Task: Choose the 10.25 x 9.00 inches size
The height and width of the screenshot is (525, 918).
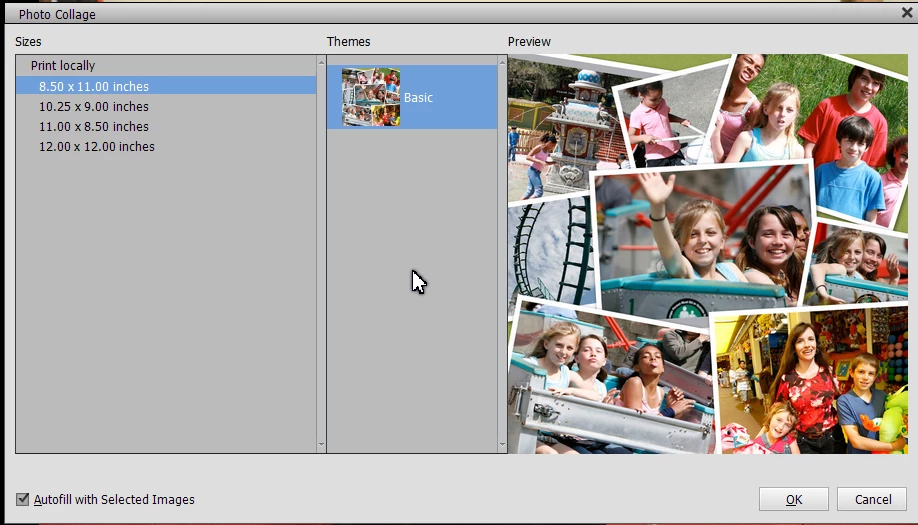Action: (x=166, y=107)
